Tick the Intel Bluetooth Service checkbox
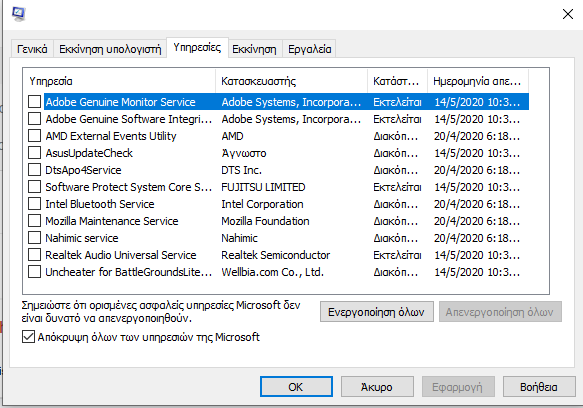The image size is (583, 408). pyautogui.click(x=35, y=204)
